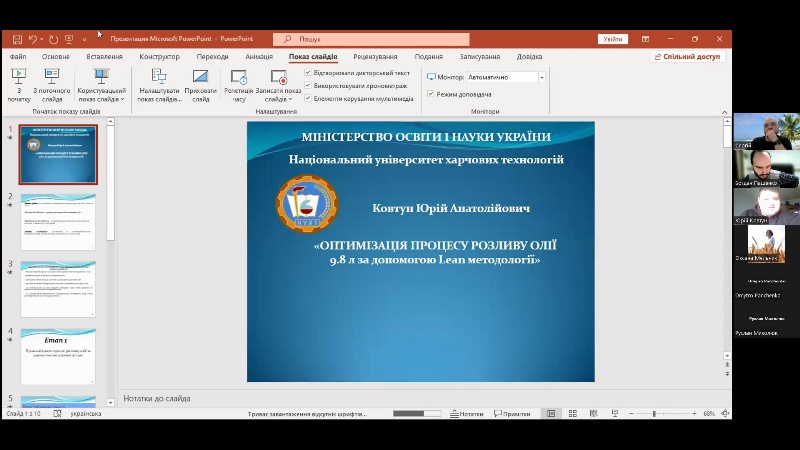
Task: Start slideshow from the beginning
Action: click(x=18, y=82)
